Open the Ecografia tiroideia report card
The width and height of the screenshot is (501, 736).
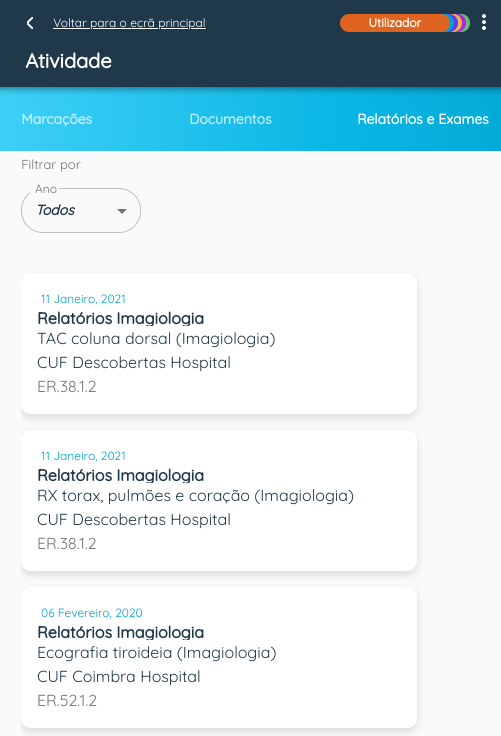pyautogui.click(x=219, y=658)
